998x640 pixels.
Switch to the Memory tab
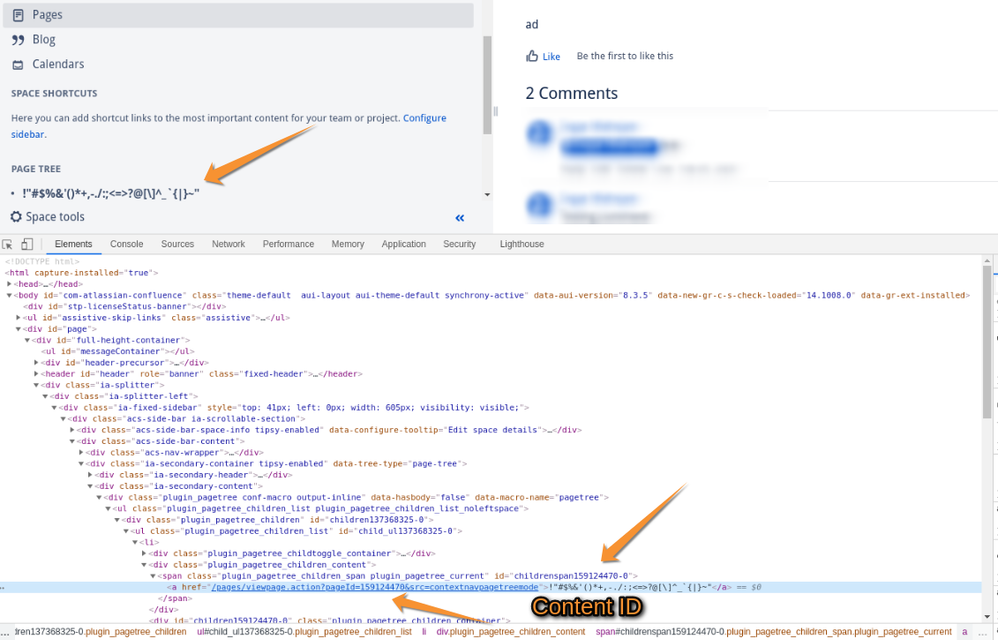click(348, 244)
